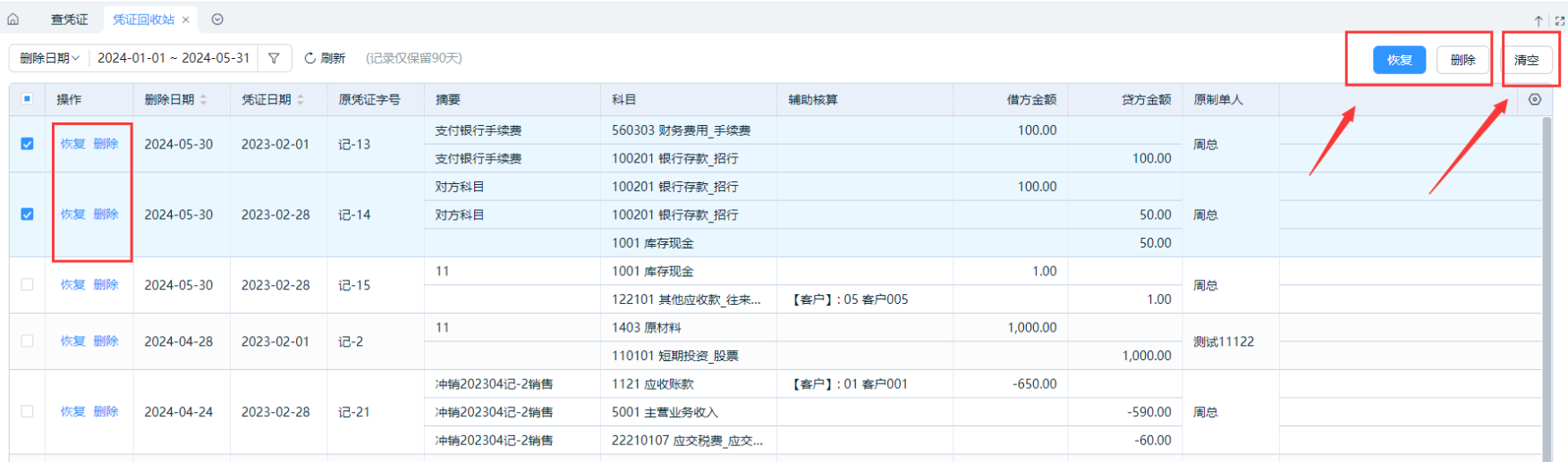Click the -590.00 credit amount cell

[1125, 412]
